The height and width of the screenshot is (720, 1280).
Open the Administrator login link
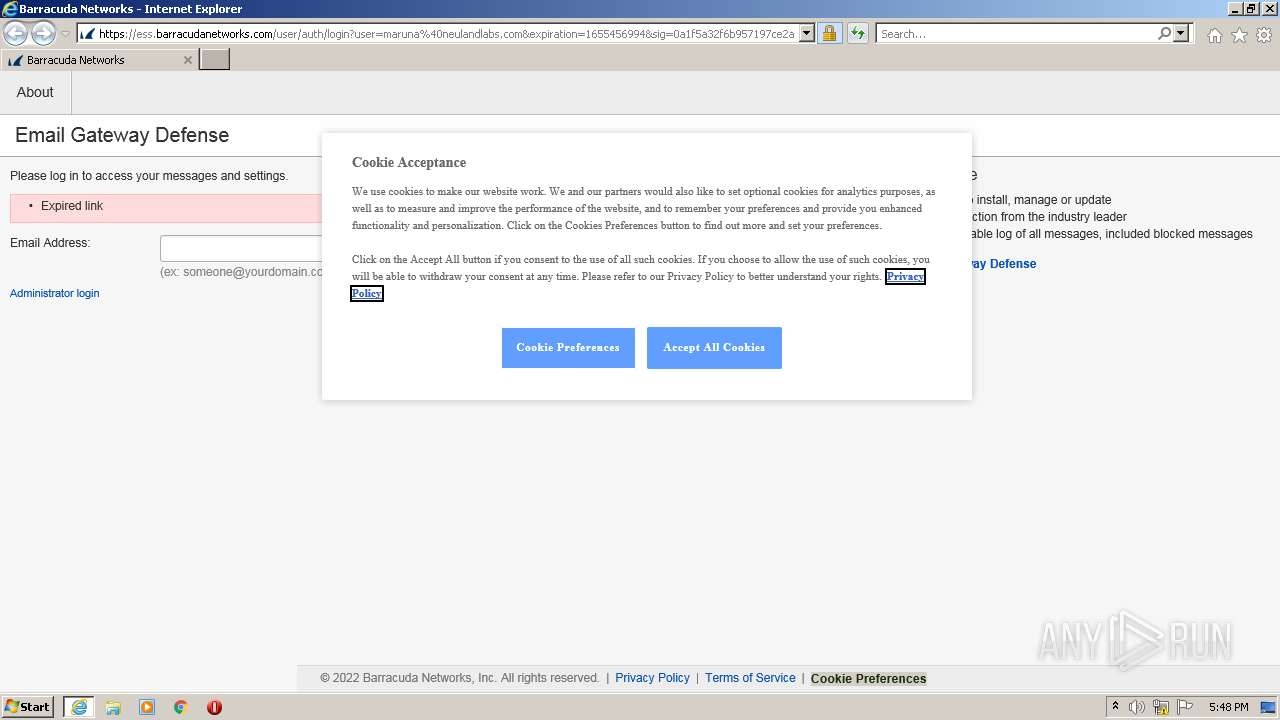click(55, 293)
